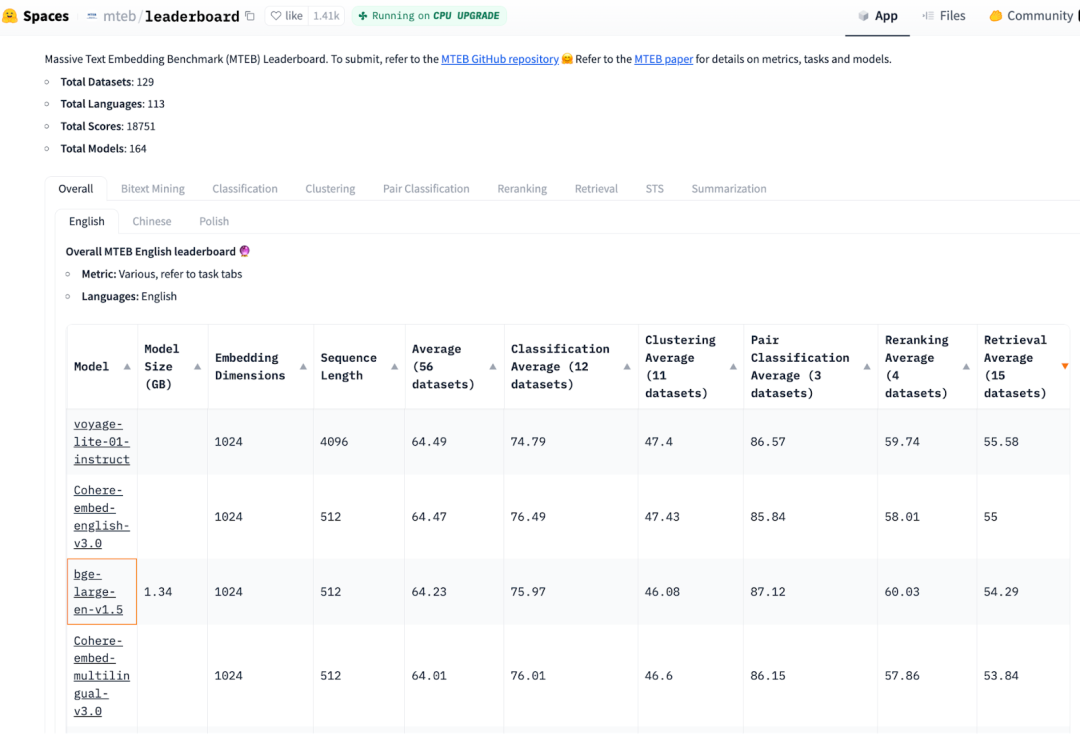The height and width of the screenshot is (734, 1080).
Task: Select the Chinese language tab
Action: tap(152, 221)
